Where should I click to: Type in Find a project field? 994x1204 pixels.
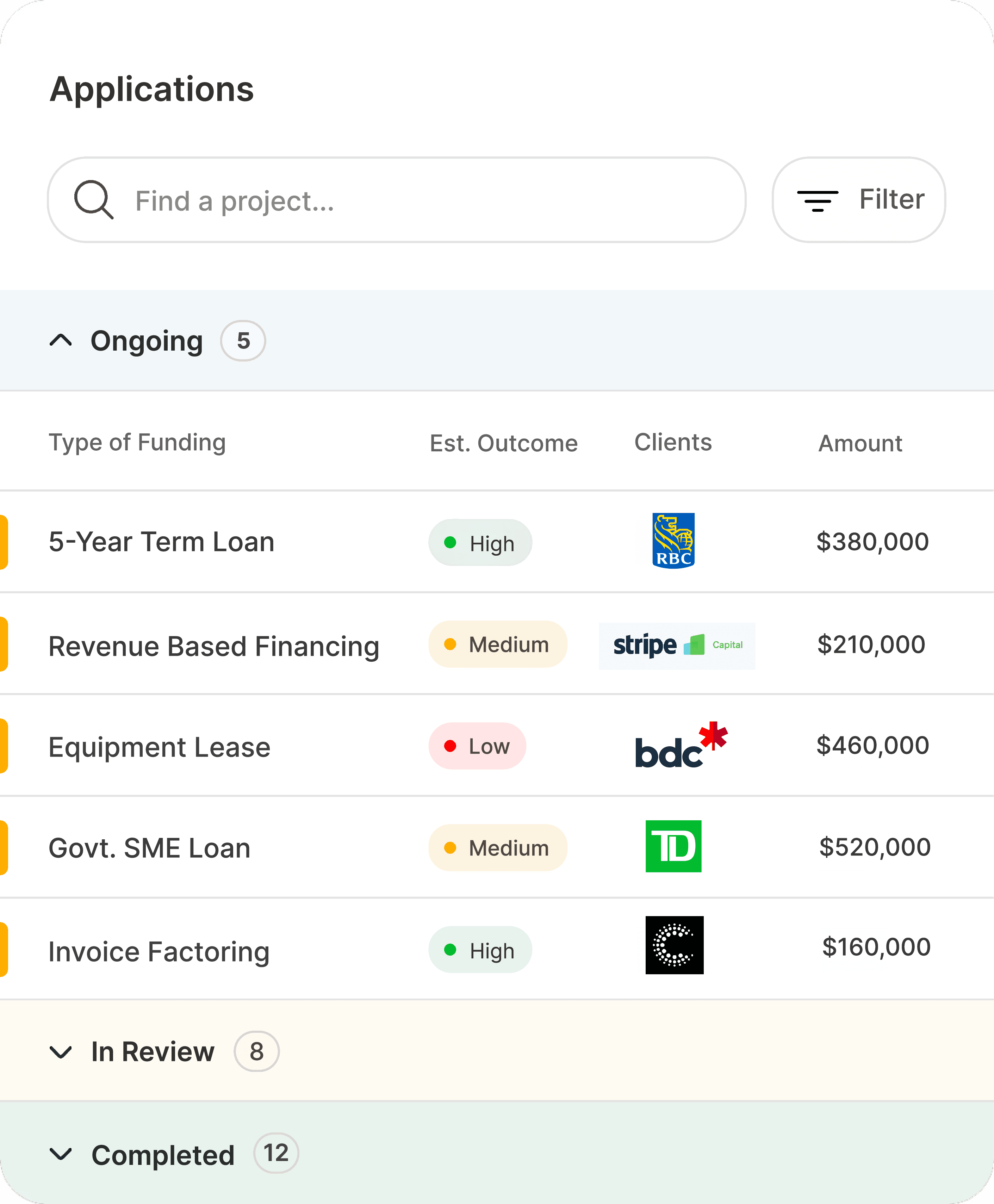click(424, 201)
